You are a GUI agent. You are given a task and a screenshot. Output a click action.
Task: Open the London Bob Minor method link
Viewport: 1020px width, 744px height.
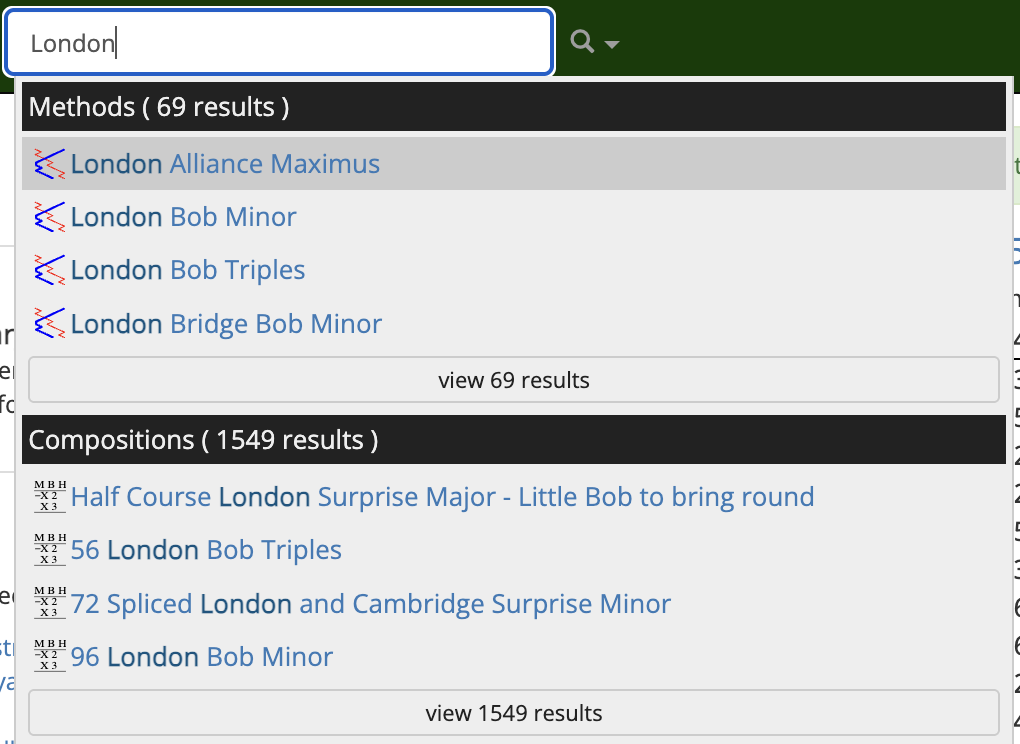pos(183,216)
